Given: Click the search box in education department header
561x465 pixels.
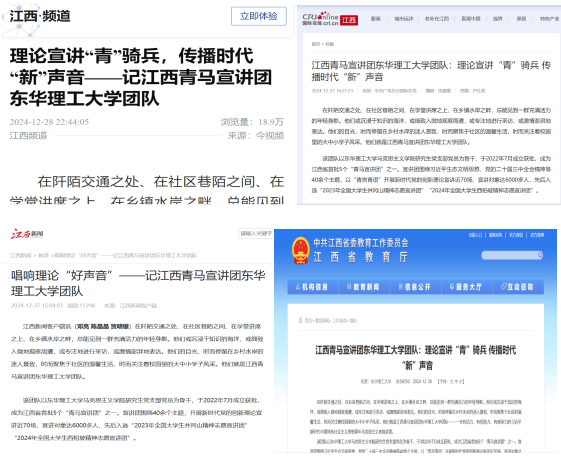Looking at the screenshot, I should pyautogui.click(x=512, y=255).
